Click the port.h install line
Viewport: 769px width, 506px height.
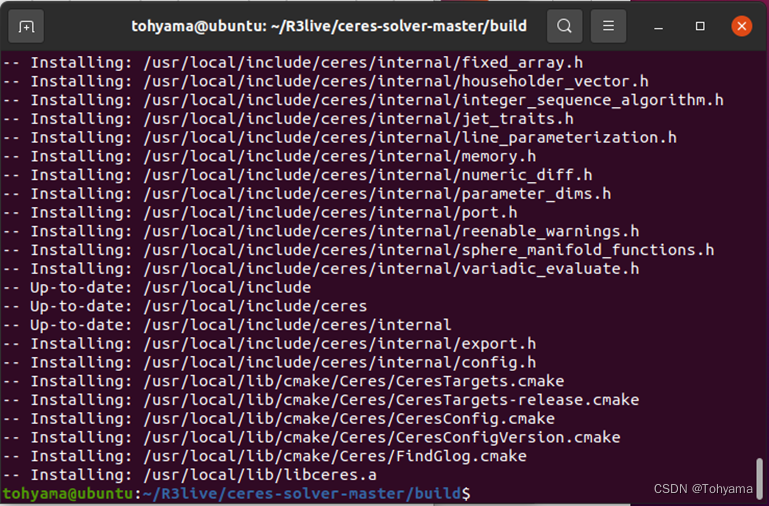click(x=260, y=213)
